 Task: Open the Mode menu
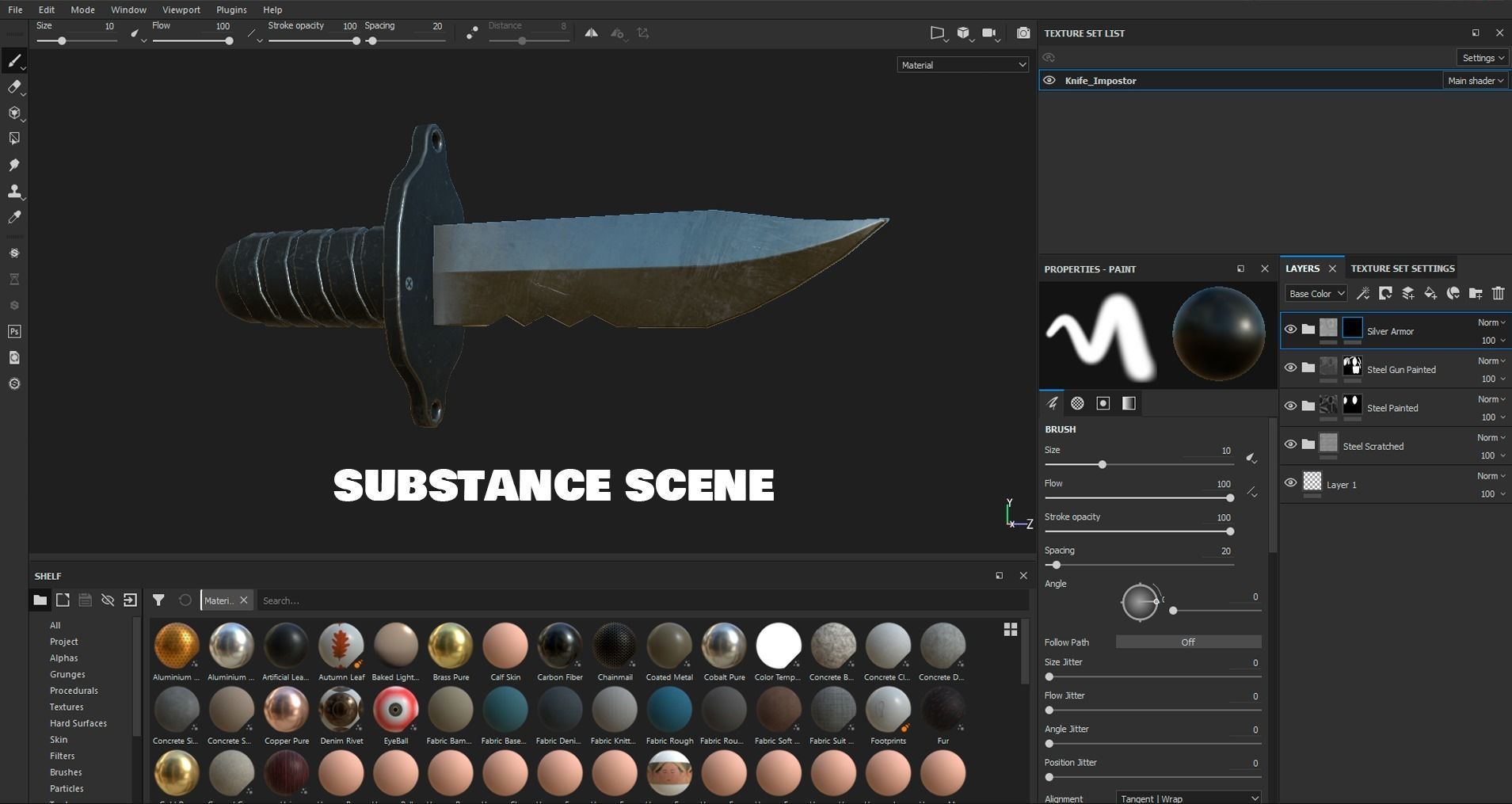click(82, 10)
